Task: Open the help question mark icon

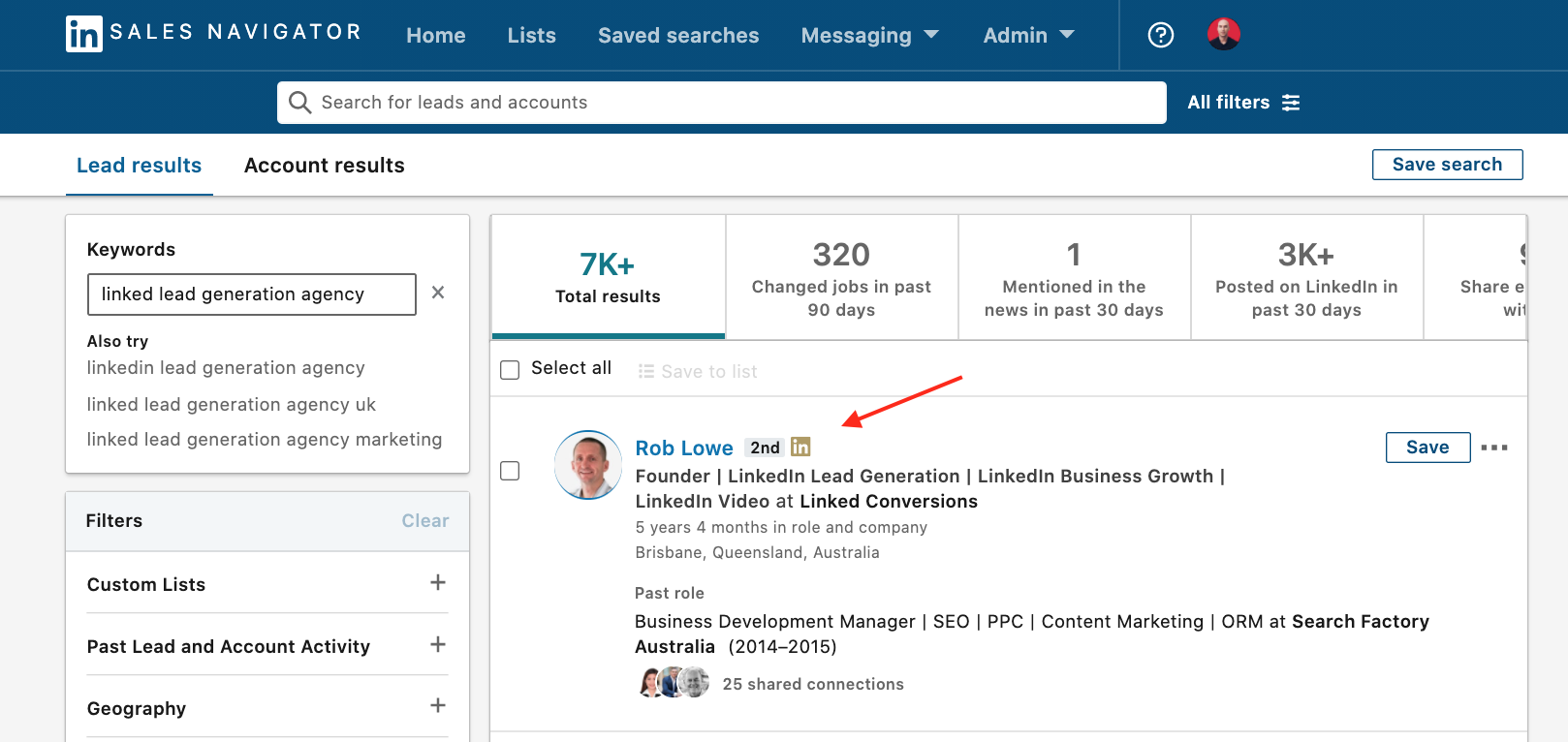Action: pos(1160,35)
